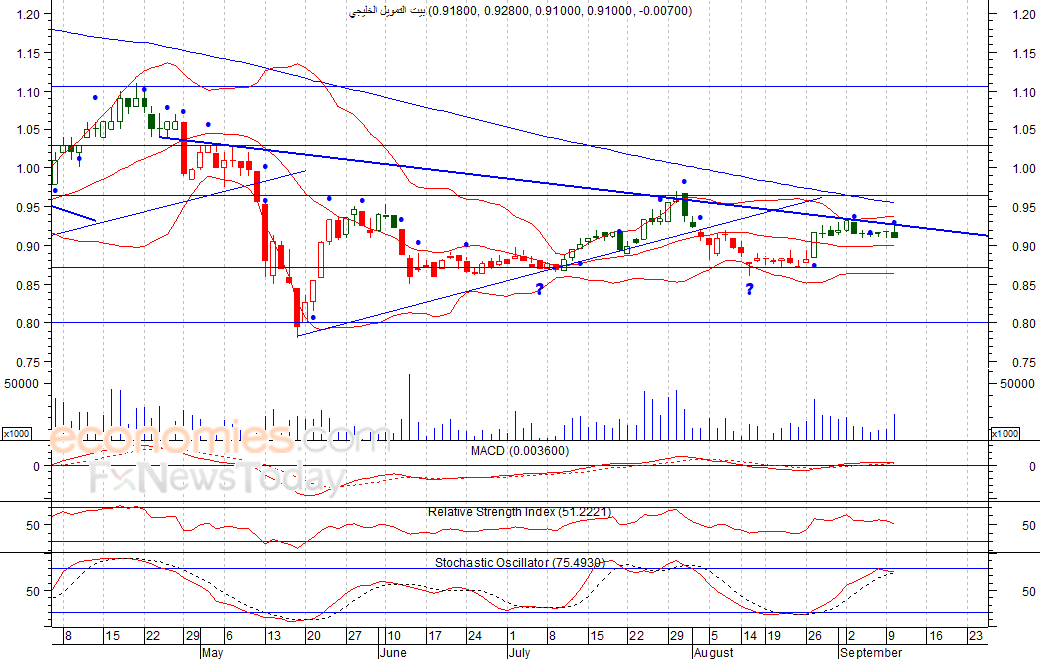Click the 16 date label in September
1040x659 pixels.
coord(935,636)
